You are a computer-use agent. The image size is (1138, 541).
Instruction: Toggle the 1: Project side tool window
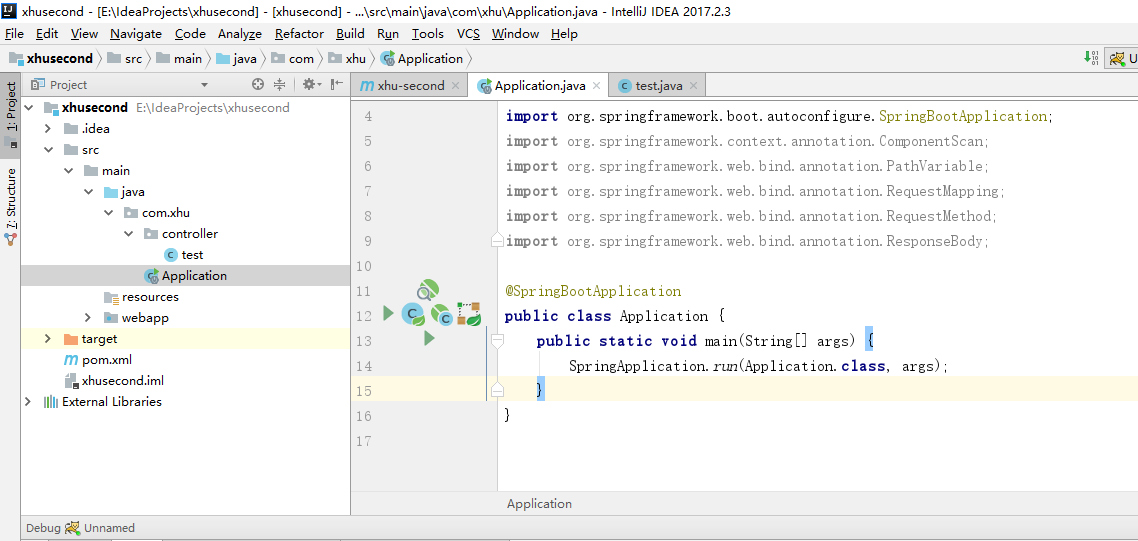tap(11, 115)
